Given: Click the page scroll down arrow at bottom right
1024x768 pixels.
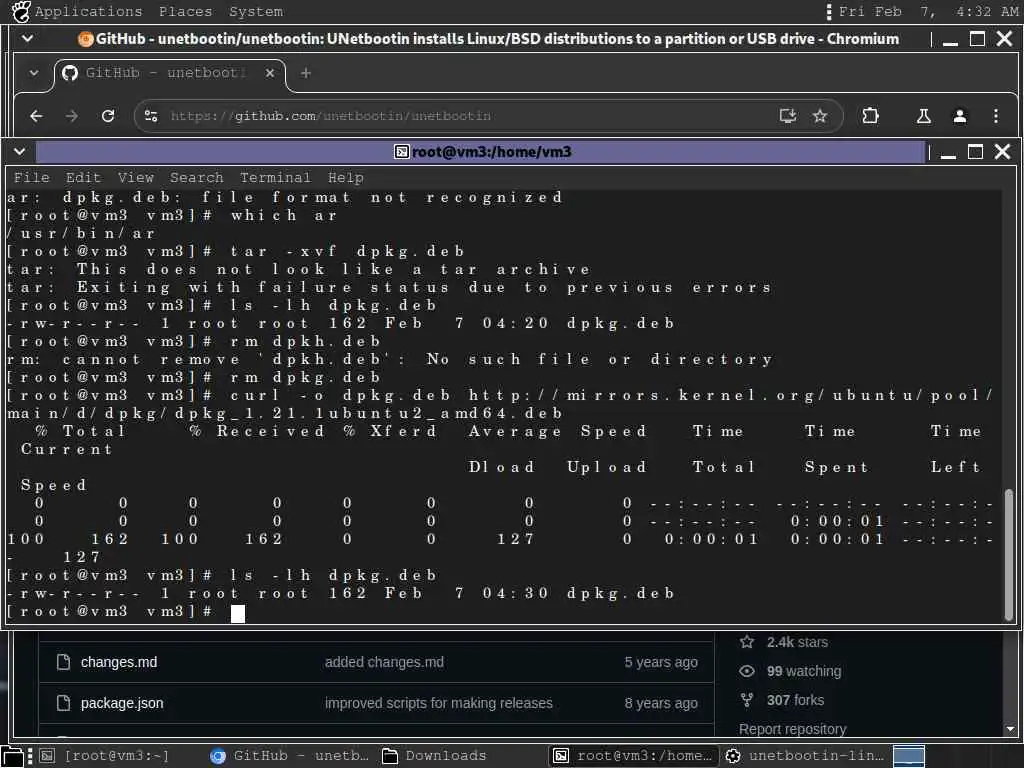Looking at the screenshot, I should (1010, 729).
